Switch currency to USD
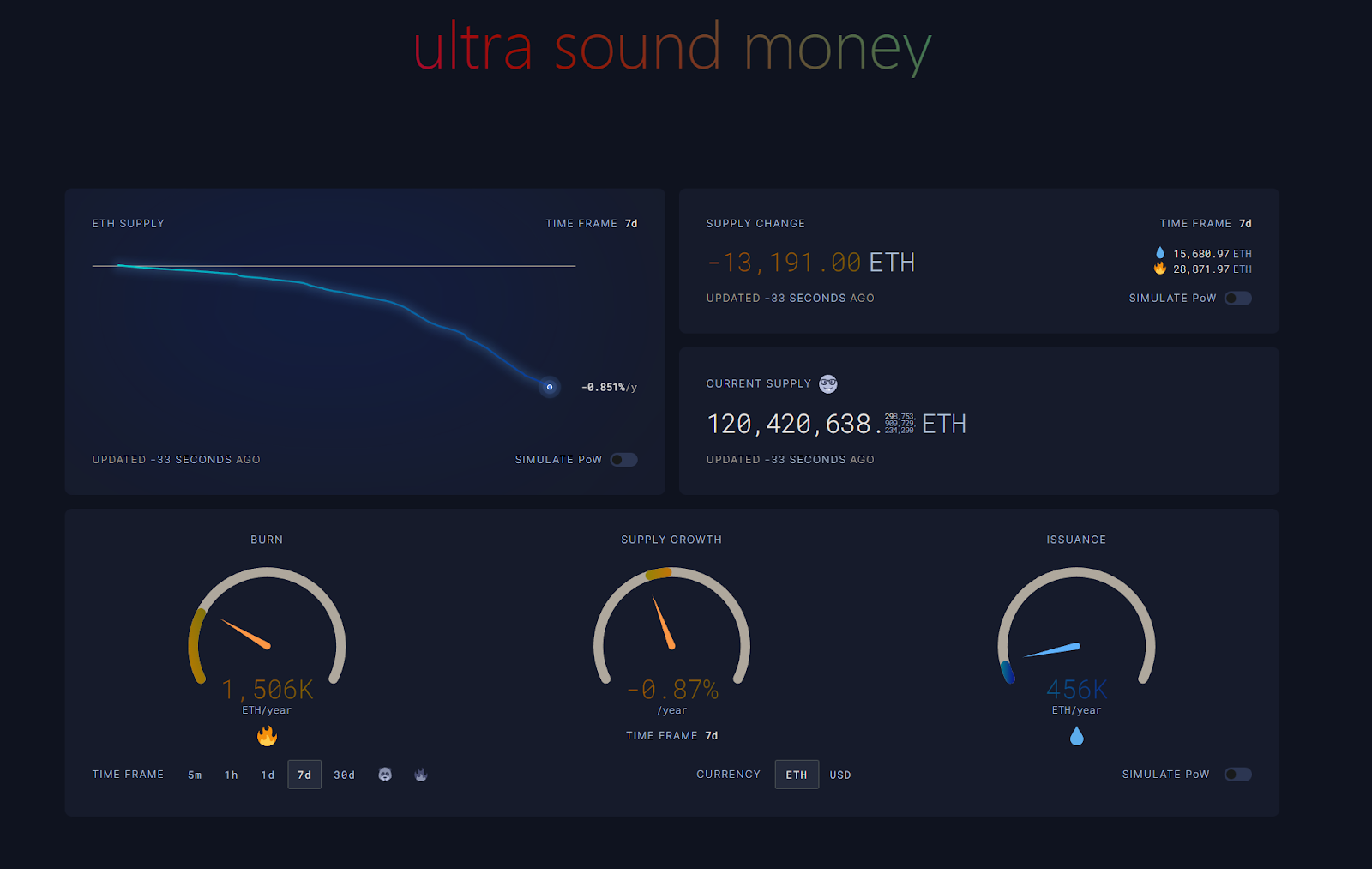1372x869 pixels. 840,775
